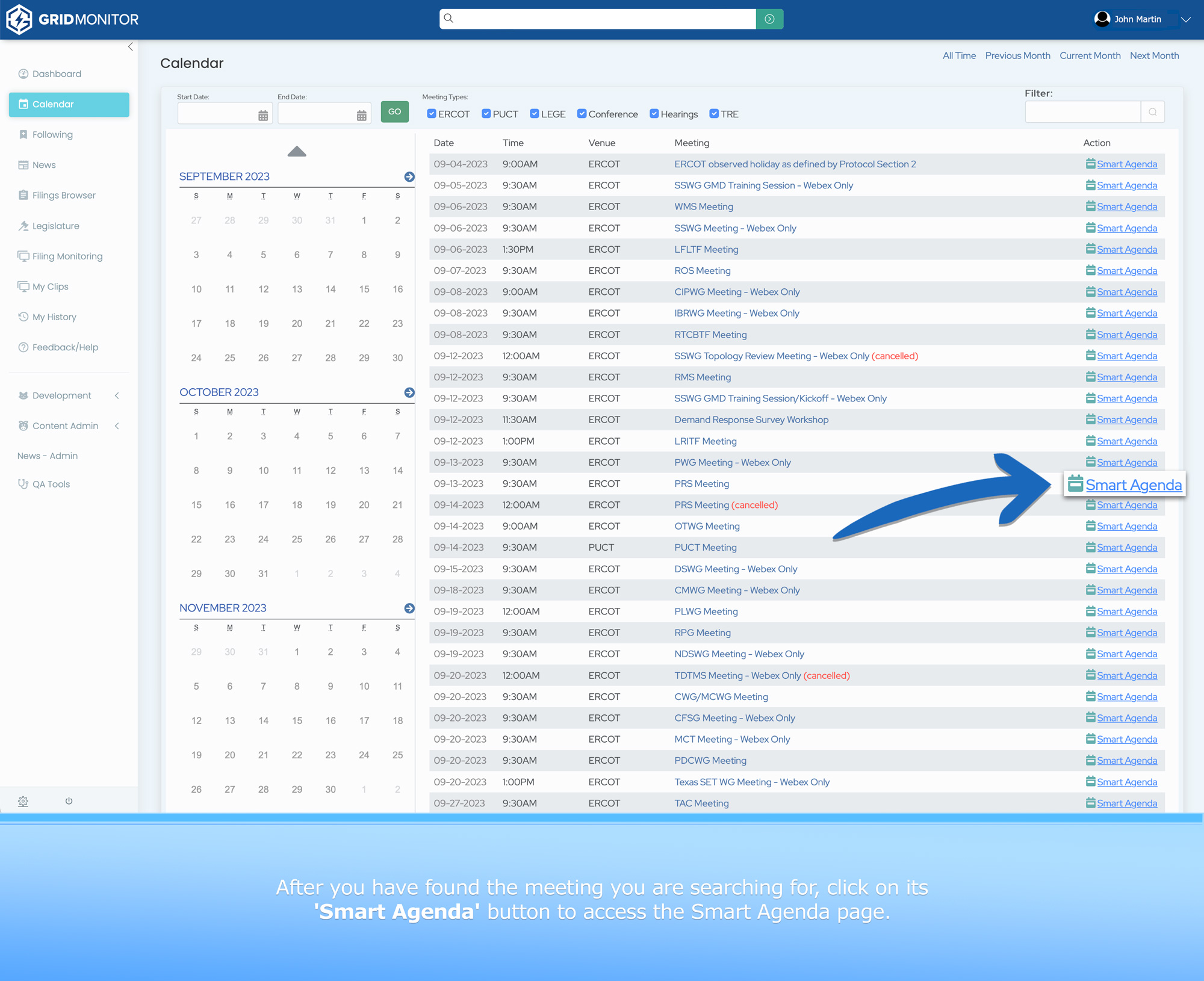1204x981 pixels.
Task: Toggle the TRE checkbox
Action: (714, 114)
